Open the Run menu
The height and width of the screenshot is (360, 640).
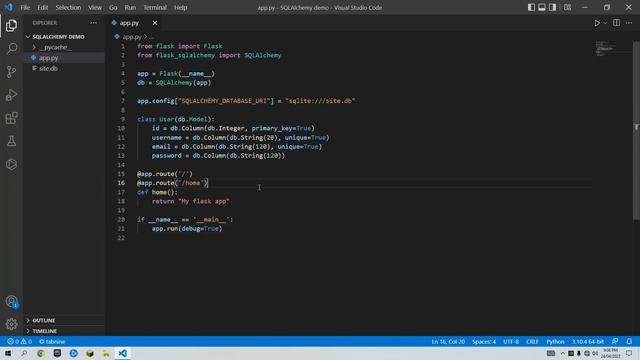pos(130,7)
